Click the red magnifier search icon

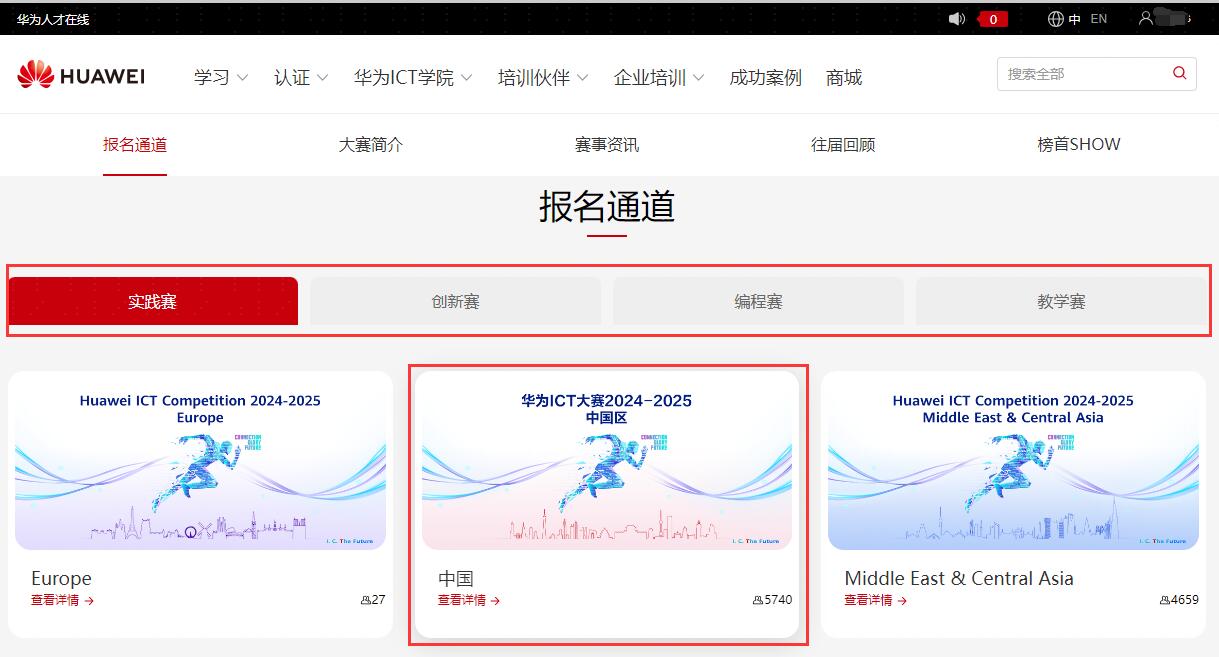(x=1180, y=73)
